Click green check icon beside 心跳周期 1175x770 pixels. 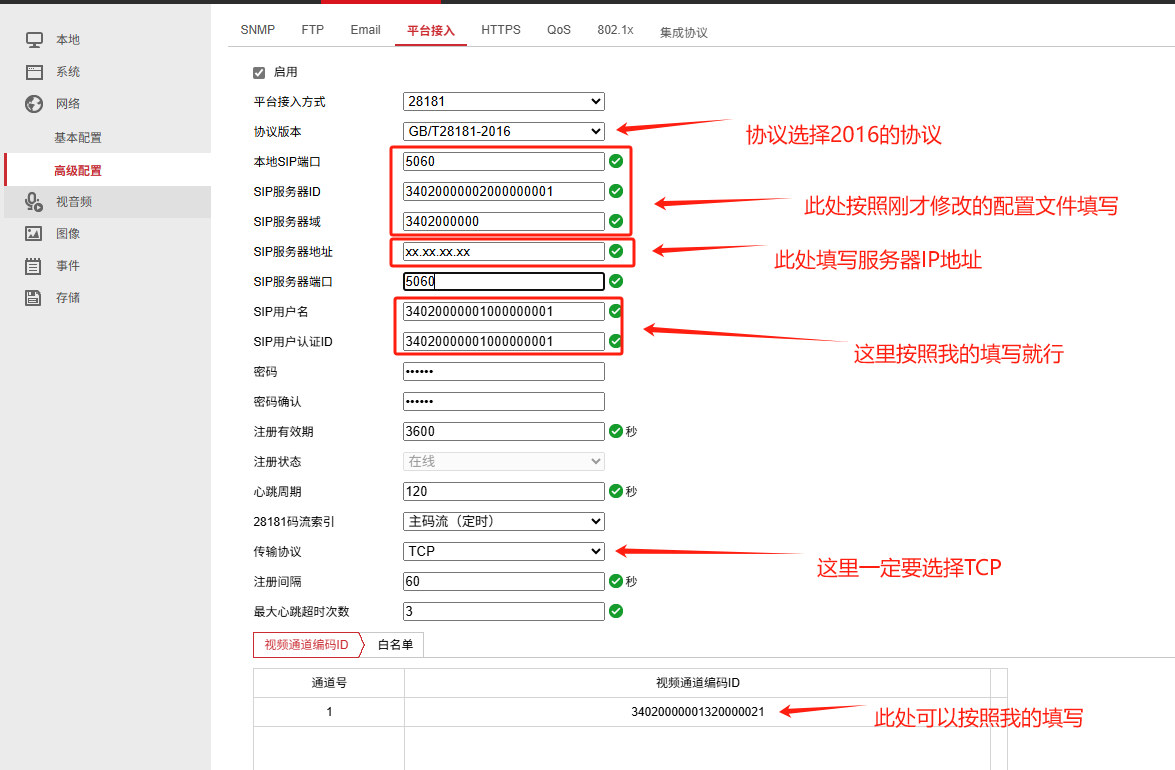[616, 491]
